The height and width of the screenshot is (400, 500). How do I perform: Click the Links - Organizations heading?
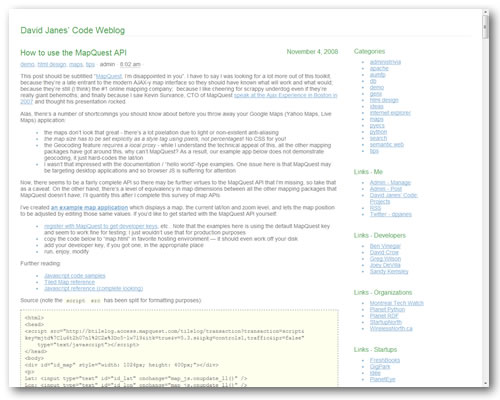click(x=383, y=292)
